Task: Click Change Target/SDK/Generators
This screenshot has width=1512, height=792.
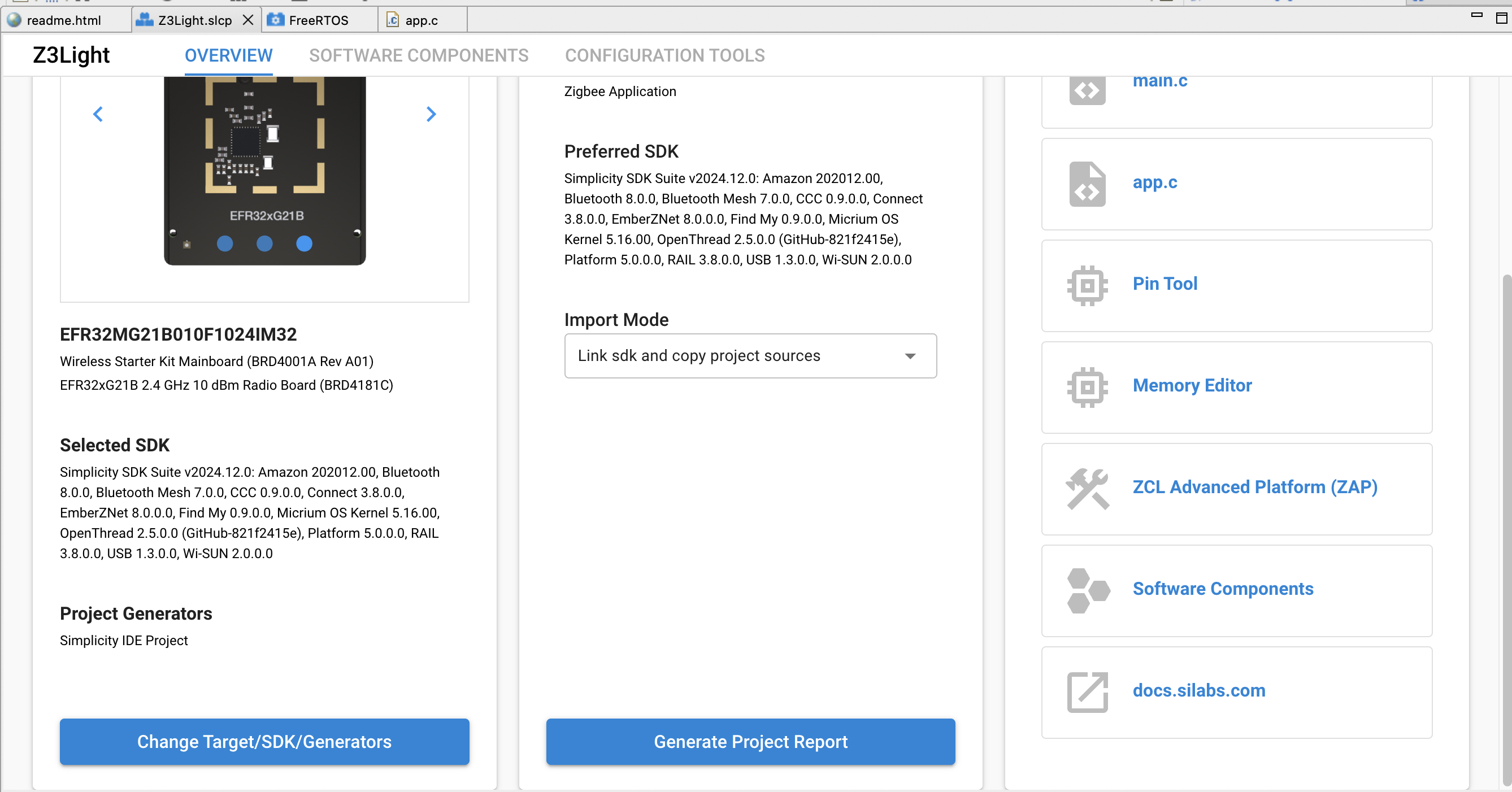Action: (264, 742)
